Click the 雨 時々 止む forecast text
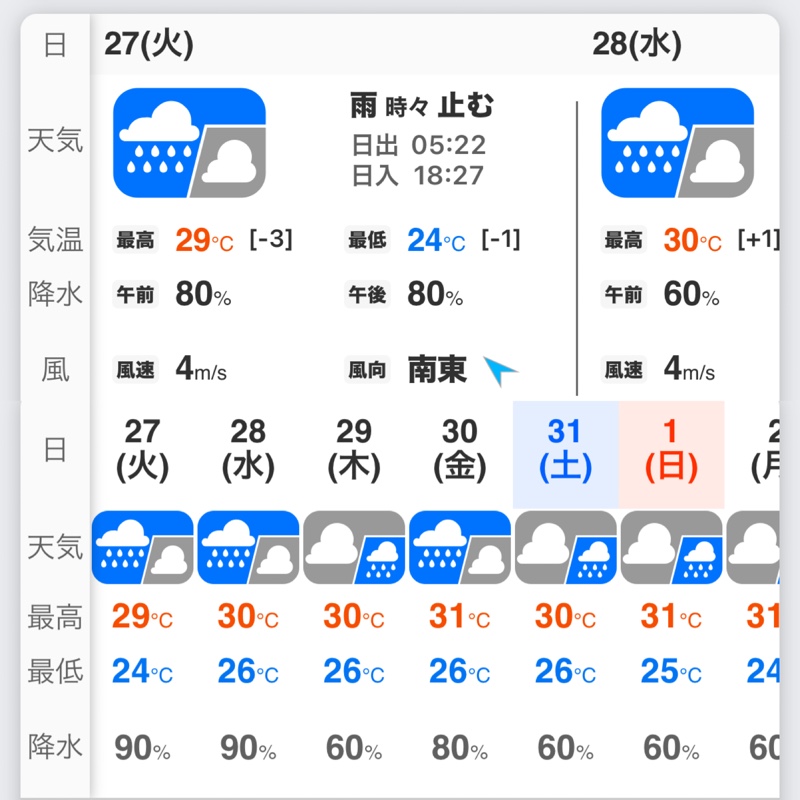The image size is (800, 800). point(422,106)
